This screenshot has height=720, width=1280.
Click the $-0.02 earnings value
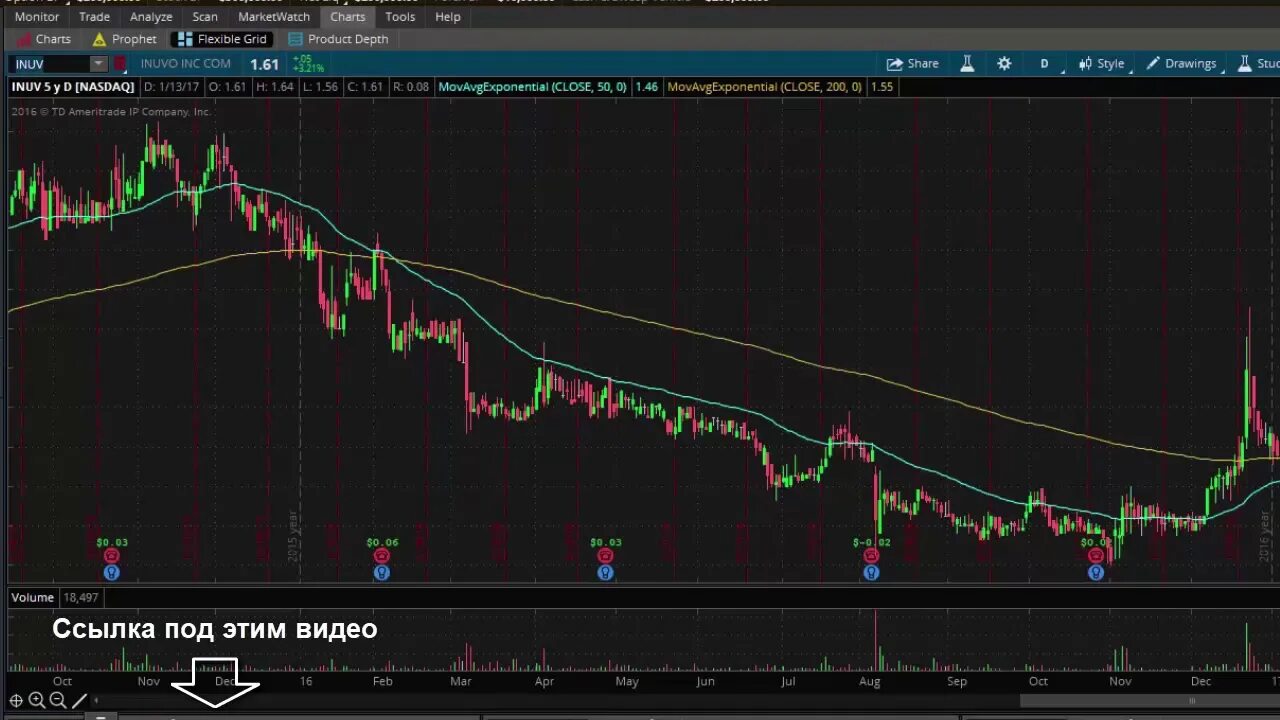870,542
